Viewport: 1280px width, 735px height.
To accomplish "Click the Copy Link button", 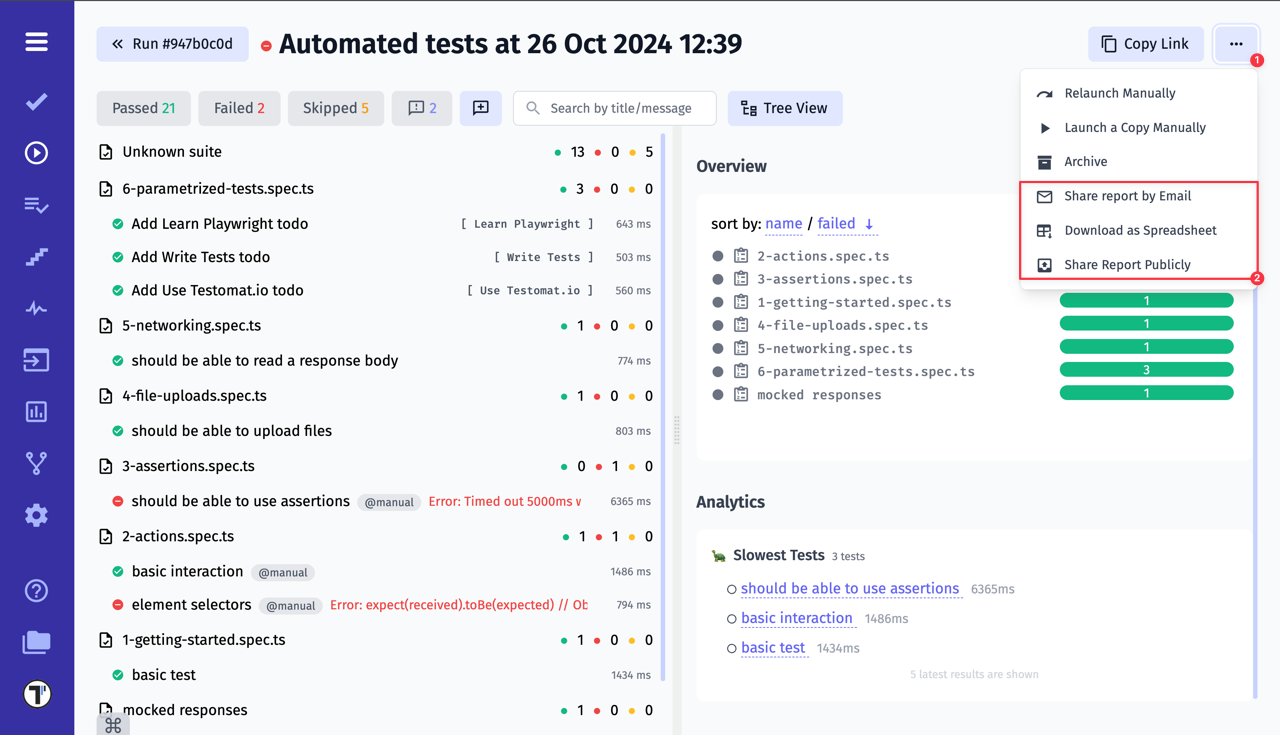I will 1146,43.
